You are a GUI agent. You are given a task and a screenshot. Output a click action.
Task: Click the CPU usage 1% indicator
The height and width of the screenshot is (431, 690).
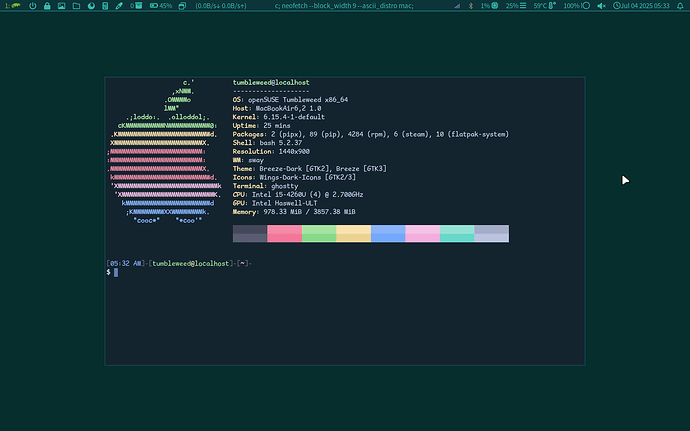pos(489,6)
